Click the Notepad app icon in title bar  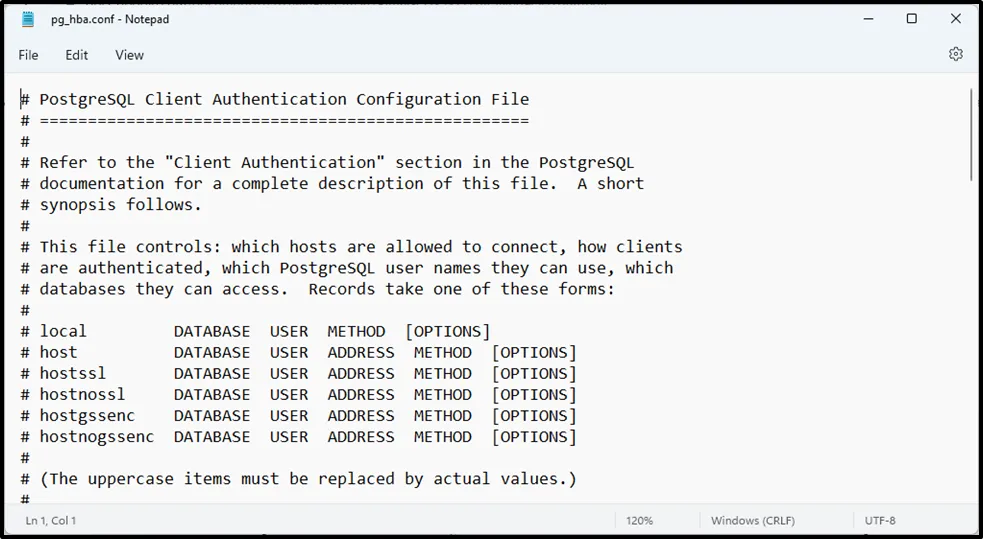(28, 19)
